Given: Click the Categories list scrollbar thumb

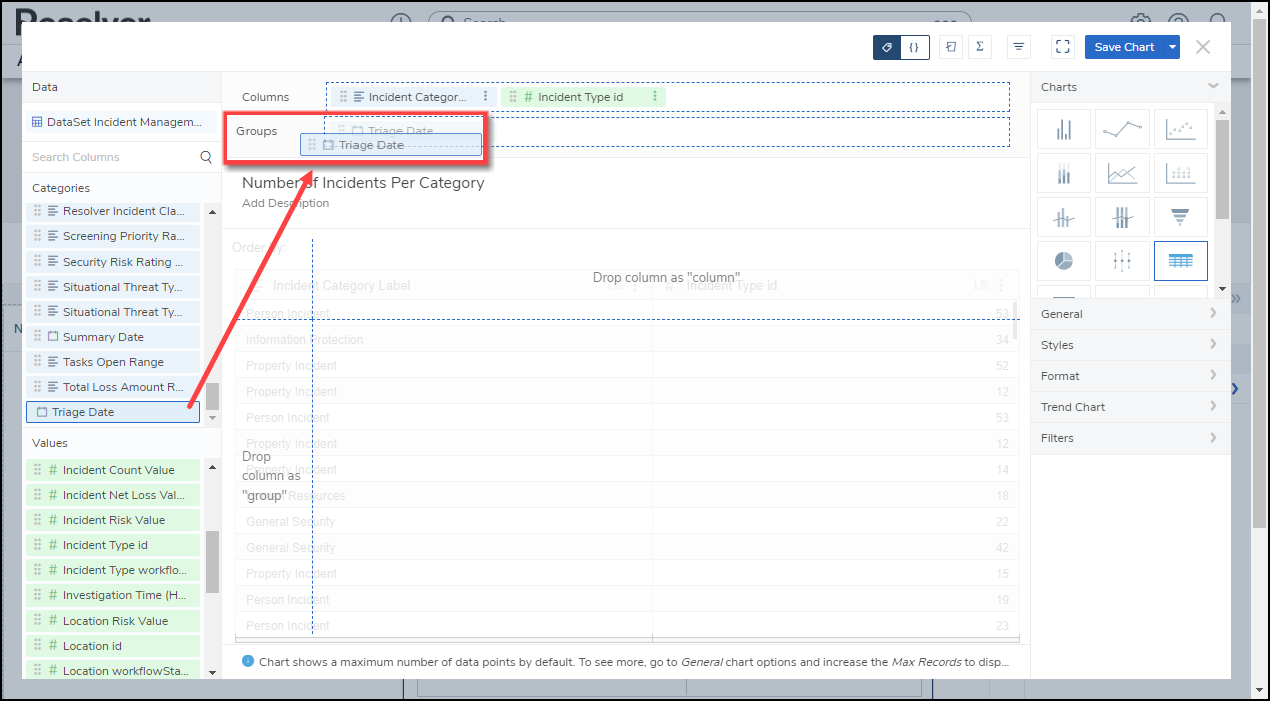Looking at the screenshot, I should coord(212,396).
